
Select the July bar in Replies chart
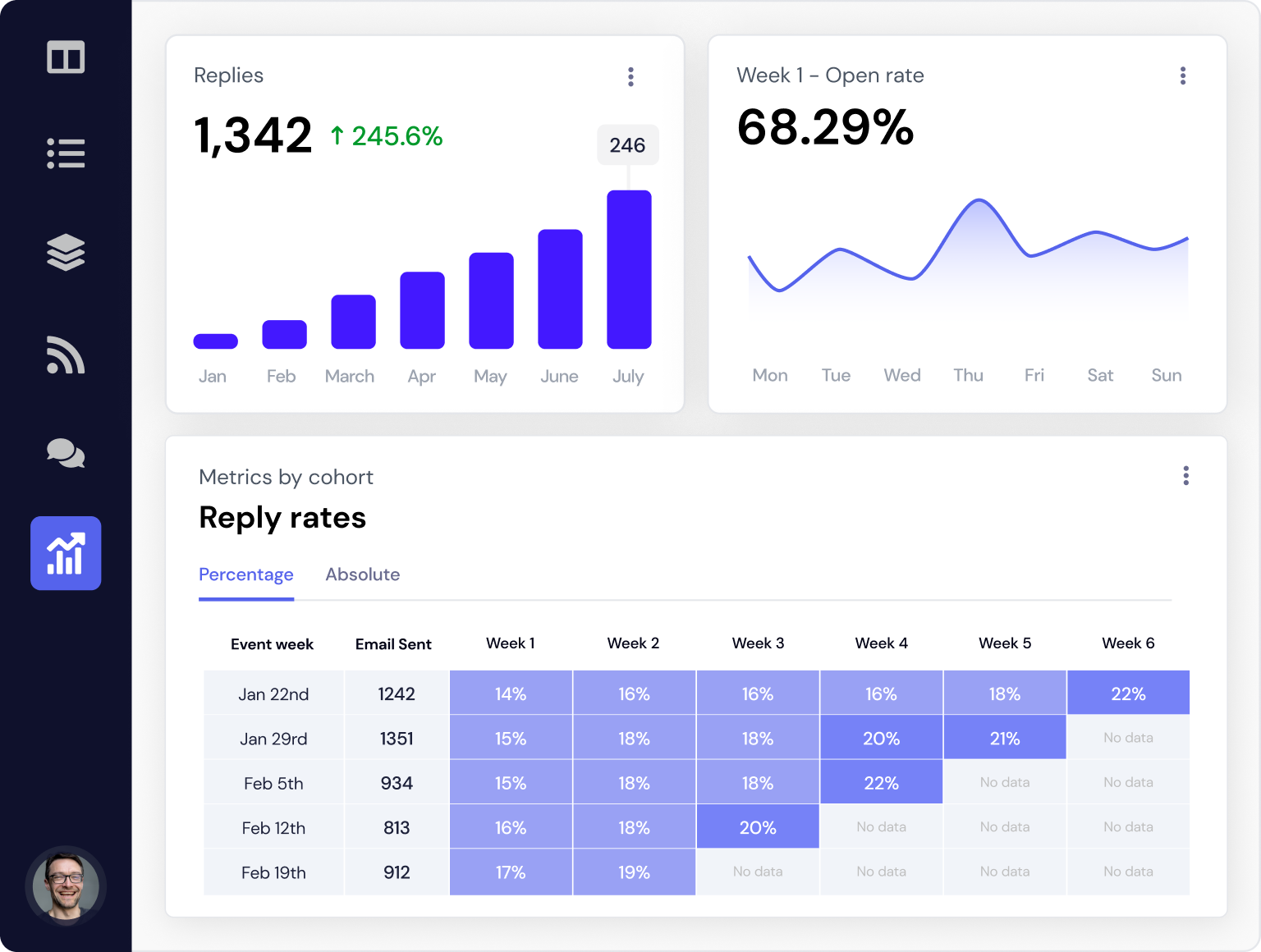[628, 271]
